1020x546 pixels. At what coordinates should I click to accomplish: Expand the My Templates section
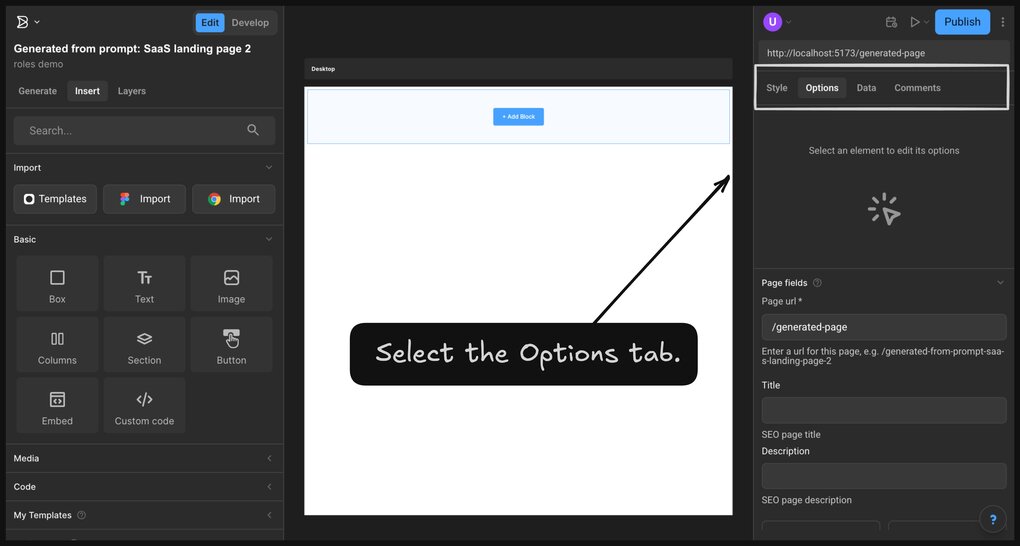click(x=269, y=515)
